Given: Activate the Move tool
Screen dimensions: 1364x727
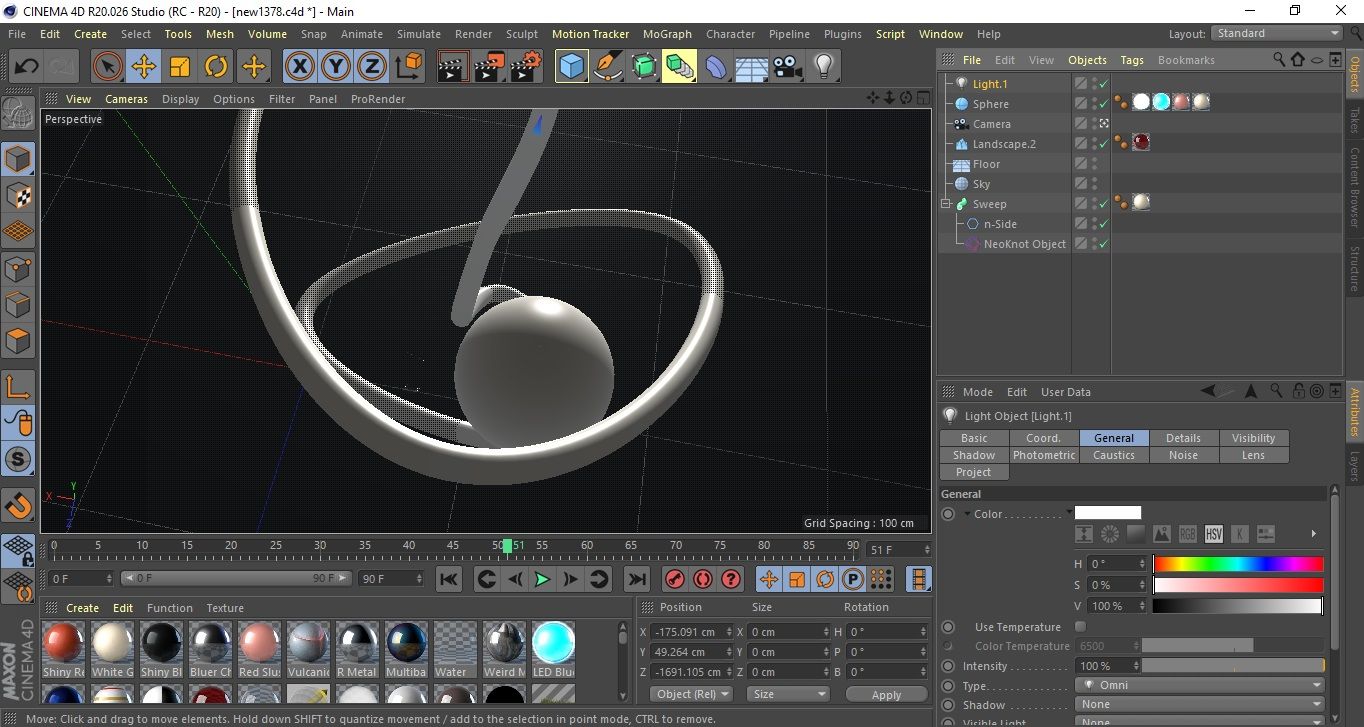Looking at the screenshot, I should (144, 67).
